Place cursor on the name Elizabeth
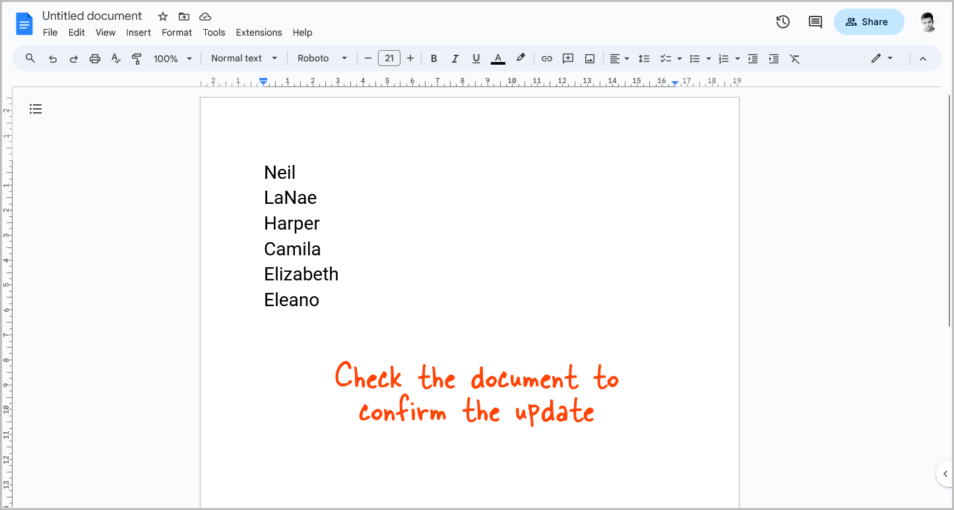This screenshot has height=510, width=954. click(x=301, y=274)
